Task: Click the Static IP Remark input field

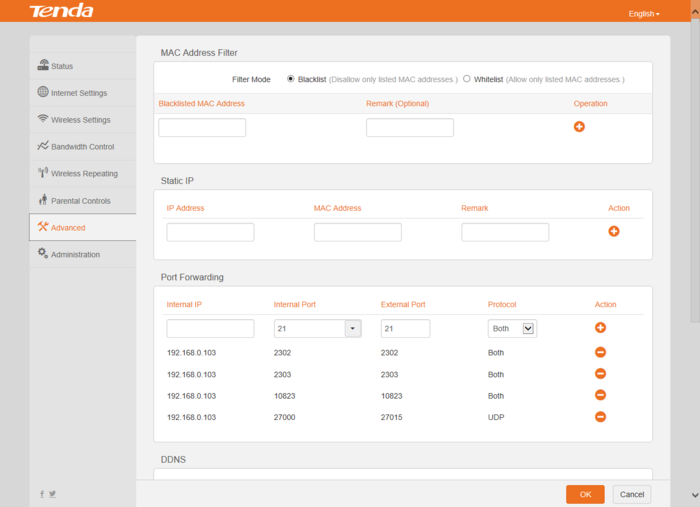Action: point(505,232)
